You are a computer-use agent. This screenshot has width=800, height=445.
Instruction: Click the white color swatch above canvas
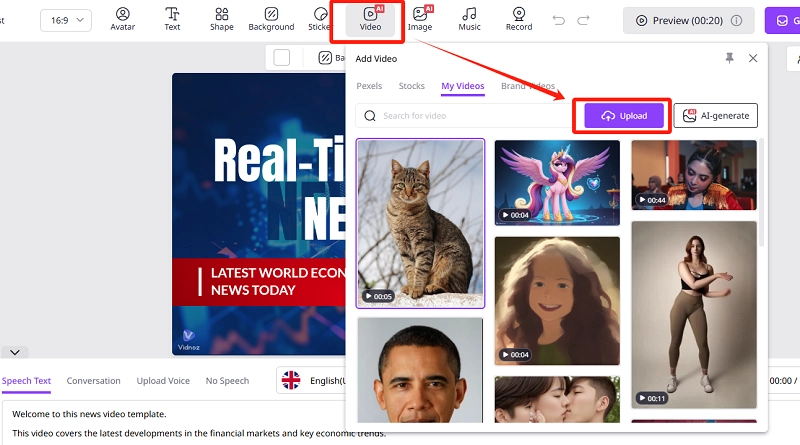(282, 57)
